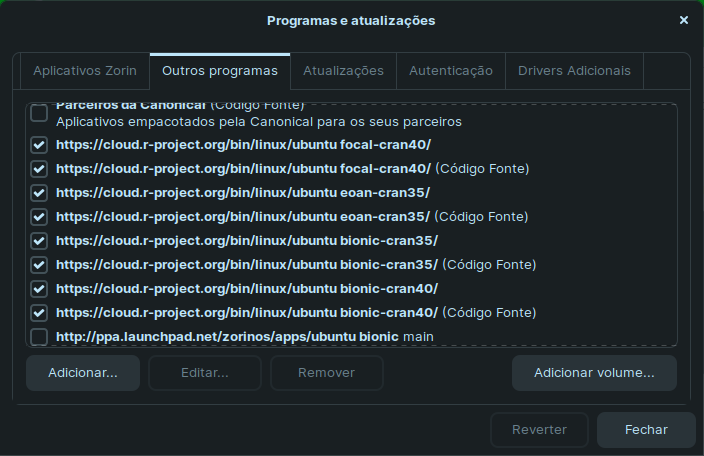This screenshot has height=456, width=704.
Task: Click the Fechar button
Action: (646, 430)
